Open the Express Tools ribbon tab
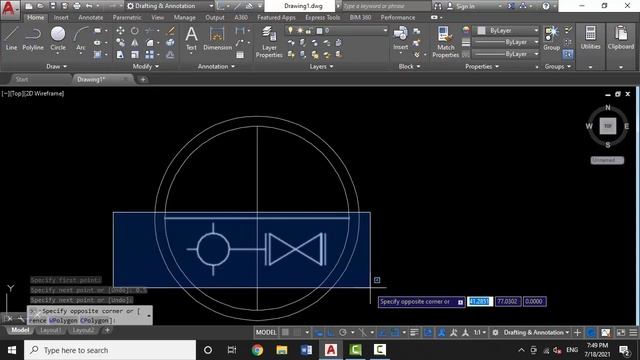The height and width of the screenshot is (360, 640). 322,18
